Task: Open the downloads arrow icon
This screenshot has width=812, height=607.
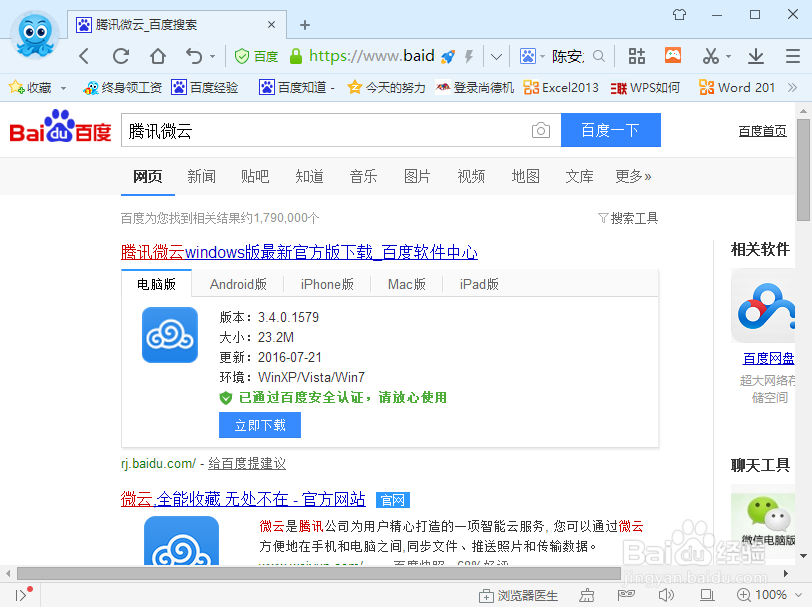Action: point(756,56)
